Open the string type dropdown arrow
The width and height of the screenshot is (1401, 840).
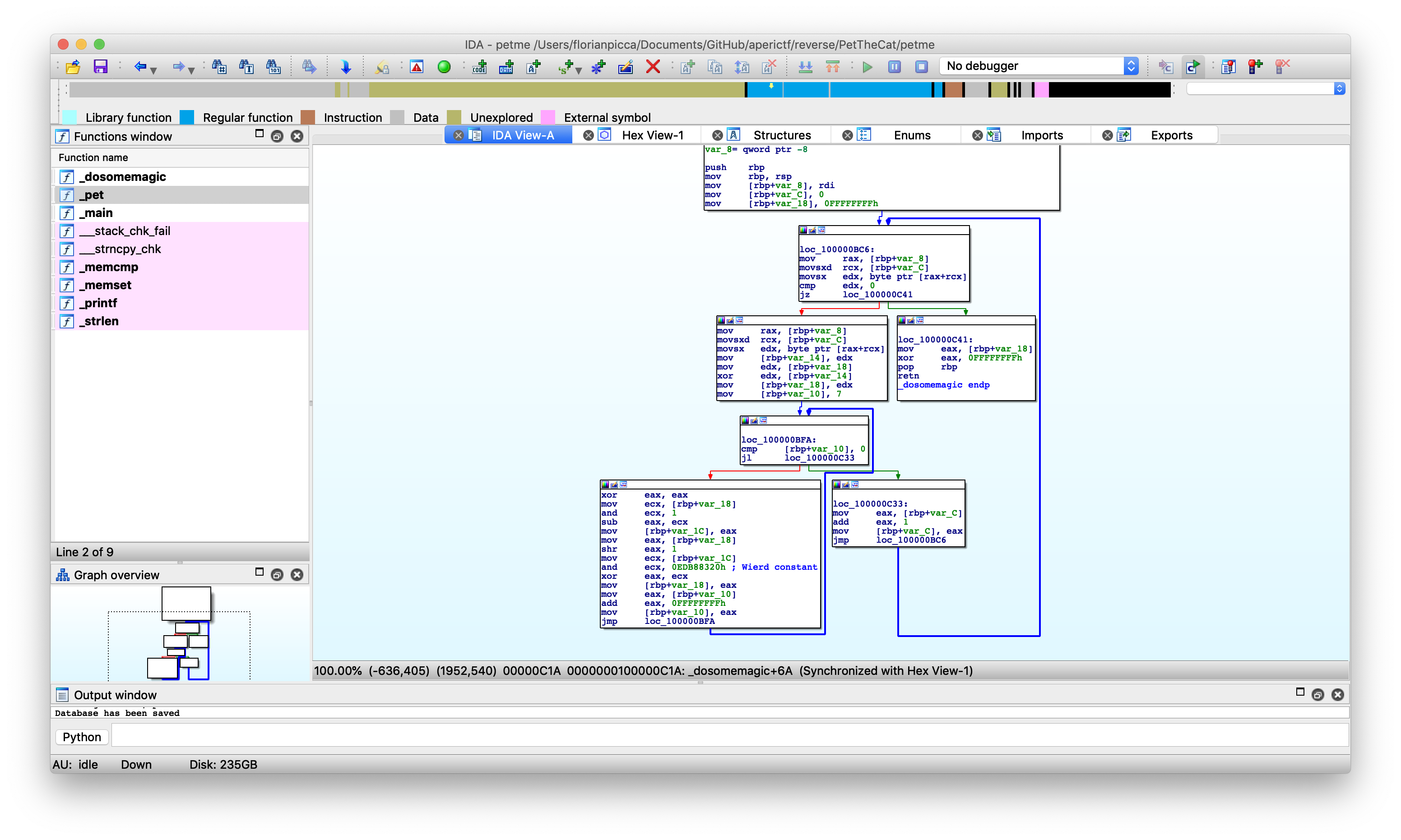click(578, 70)
